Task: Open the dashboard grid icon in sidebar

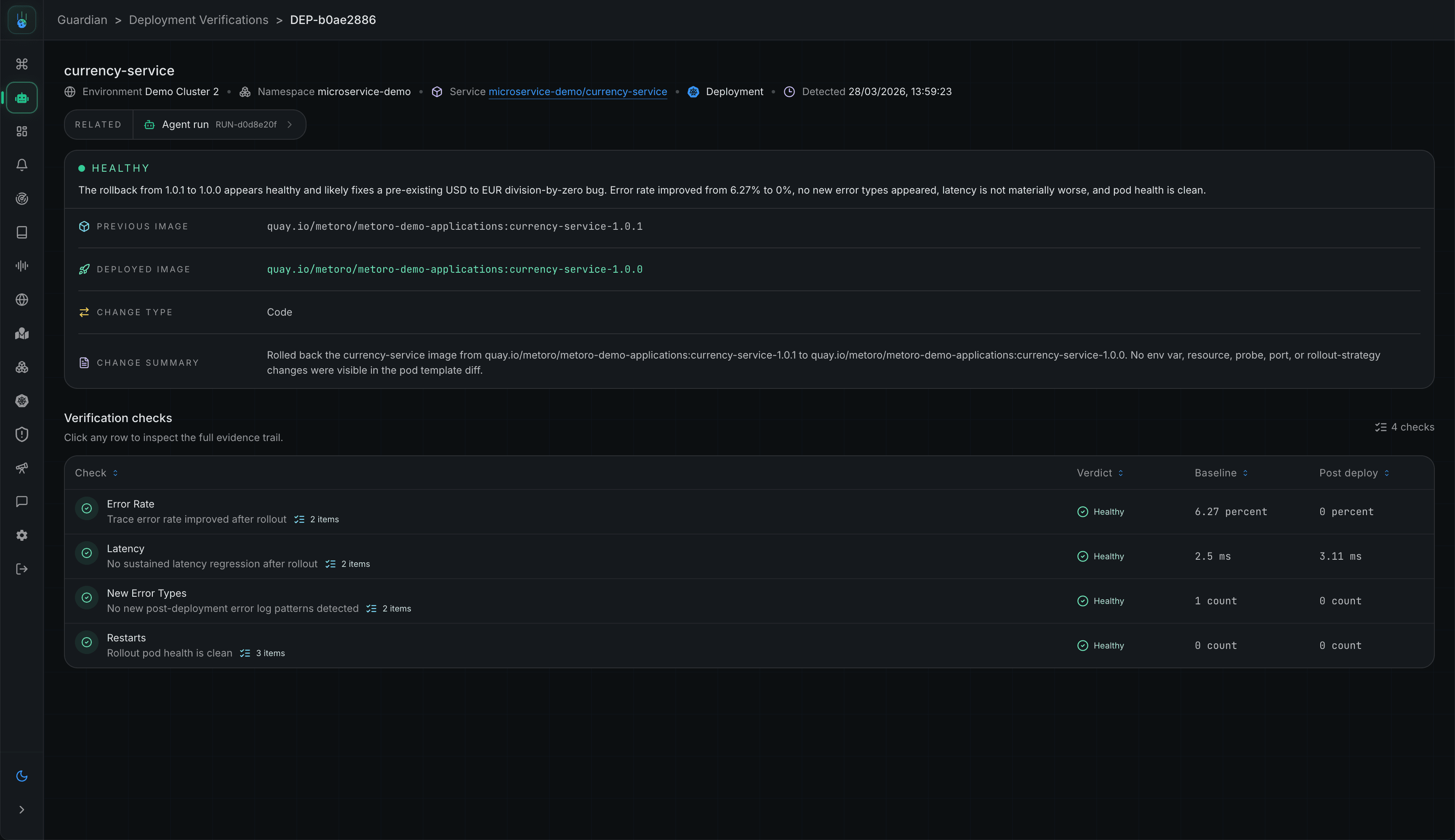Action: [x=22, y=131]
